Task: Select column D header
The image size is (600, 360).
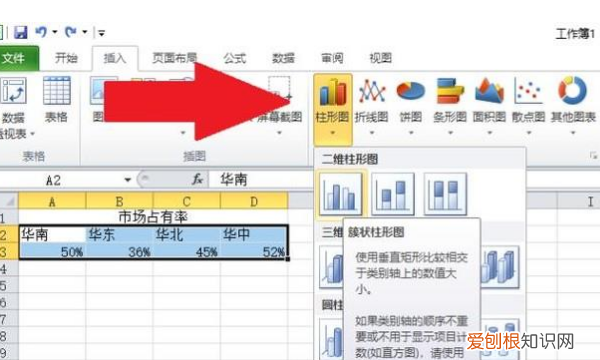Action: (x=254, y=201)
